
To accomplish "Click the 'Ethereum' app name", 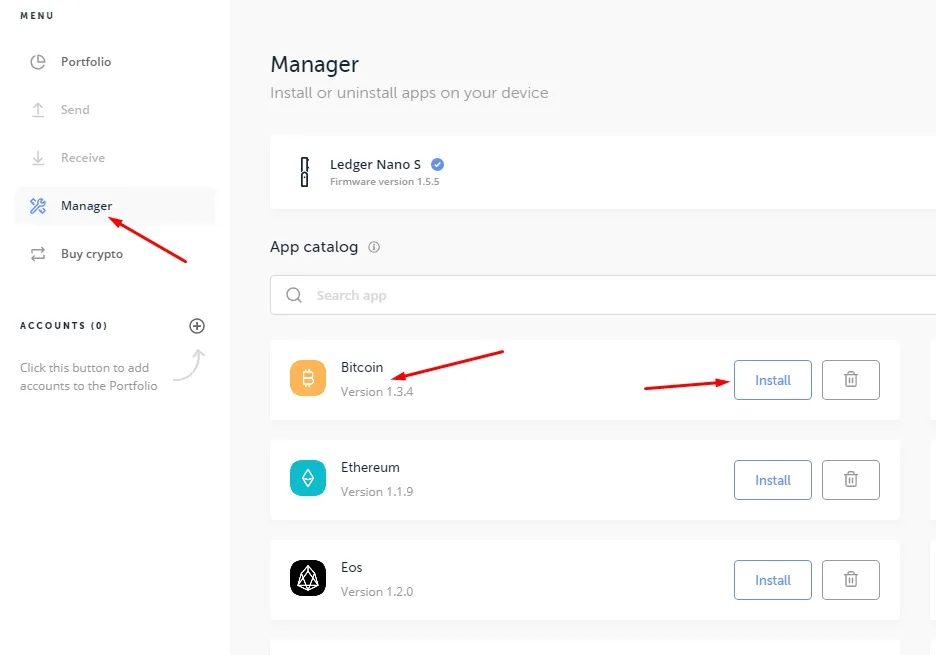I will pos(370,468).
